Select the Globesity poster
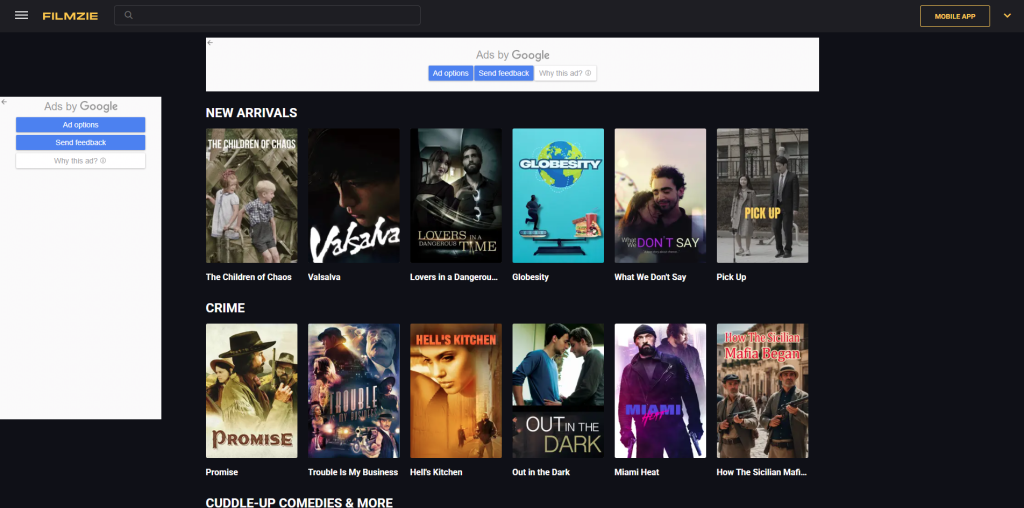The image size is (1024, 508). coord(557,195)
